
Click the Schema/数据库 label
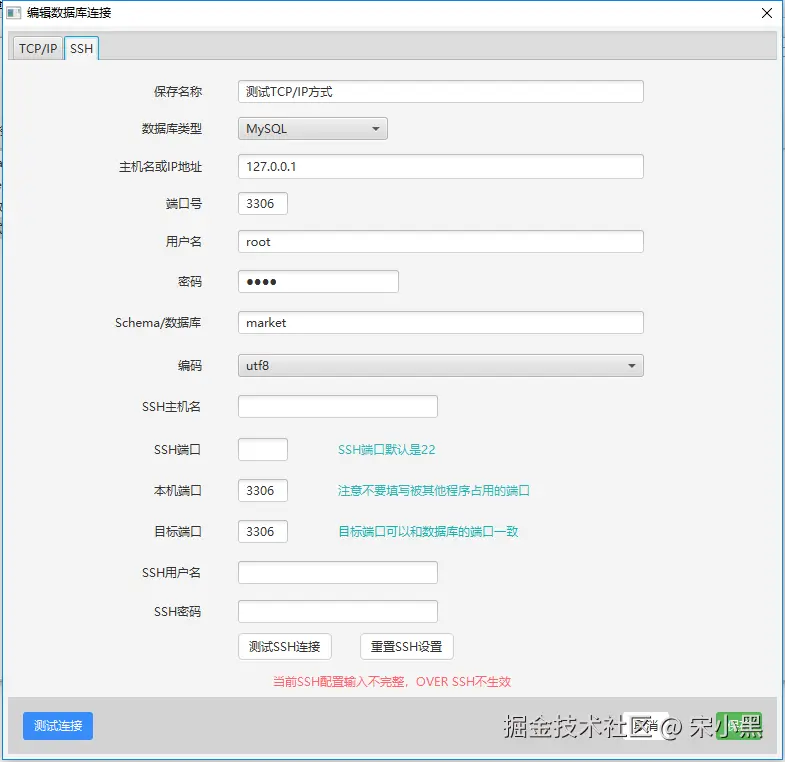(x=158, y=323)
